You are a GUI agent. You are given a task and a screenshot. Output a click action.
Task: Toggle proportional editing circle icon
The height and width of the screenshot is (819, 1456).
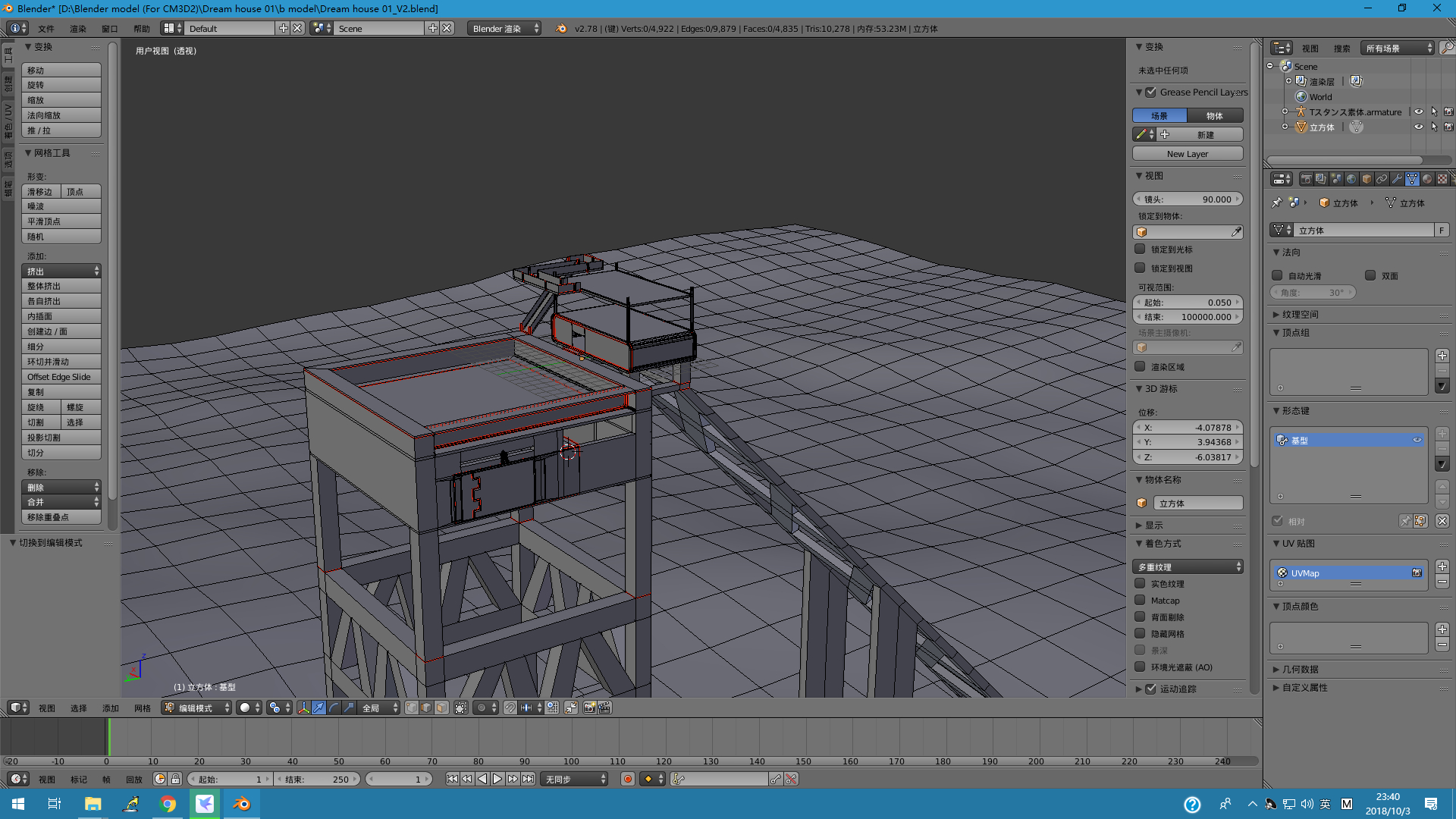[482, 708]
